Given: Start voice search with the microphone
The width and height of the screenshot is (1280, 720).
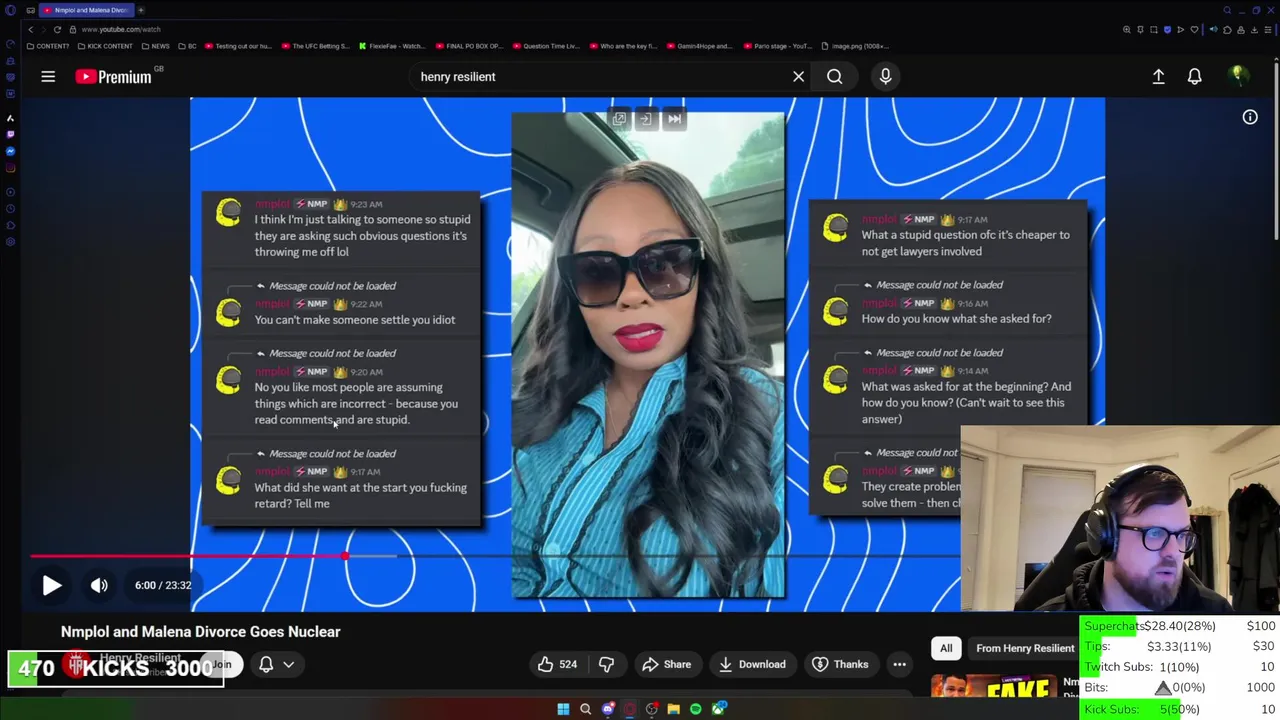Looking at the screenshot, I should (x=885, y=76).
